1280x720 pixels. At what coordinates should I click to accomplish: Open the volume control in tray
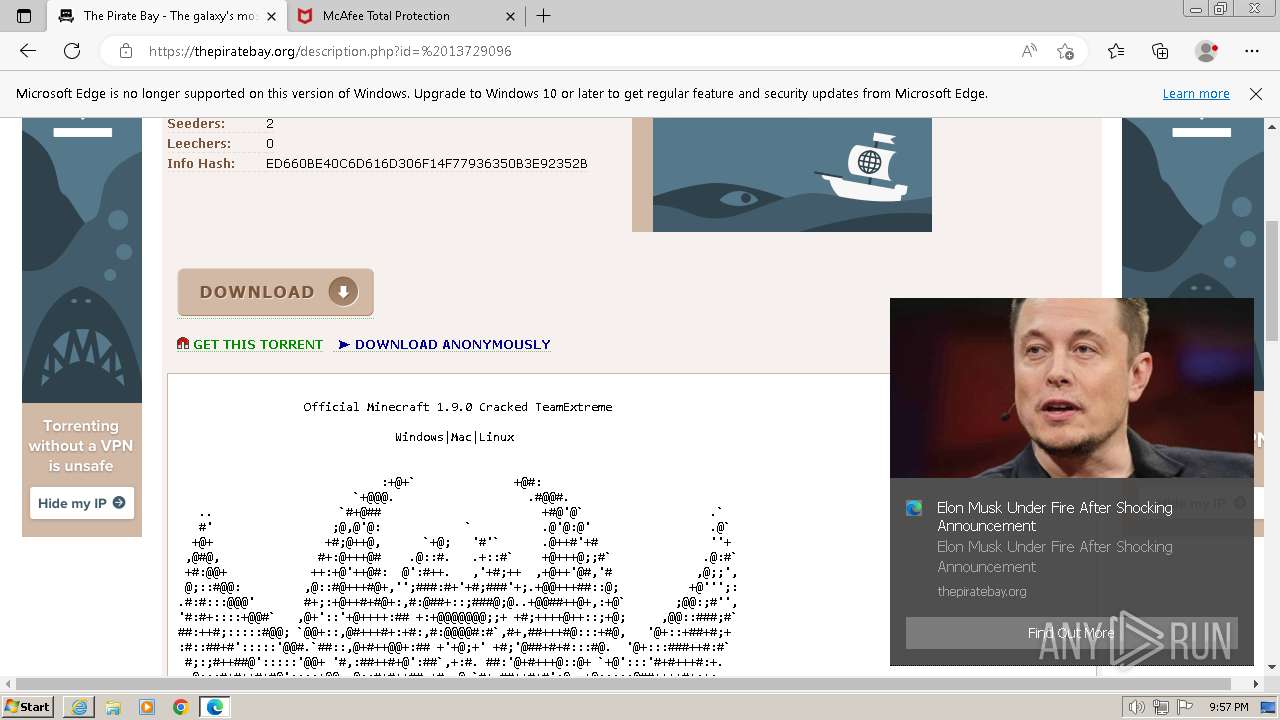coord(1137,707)
